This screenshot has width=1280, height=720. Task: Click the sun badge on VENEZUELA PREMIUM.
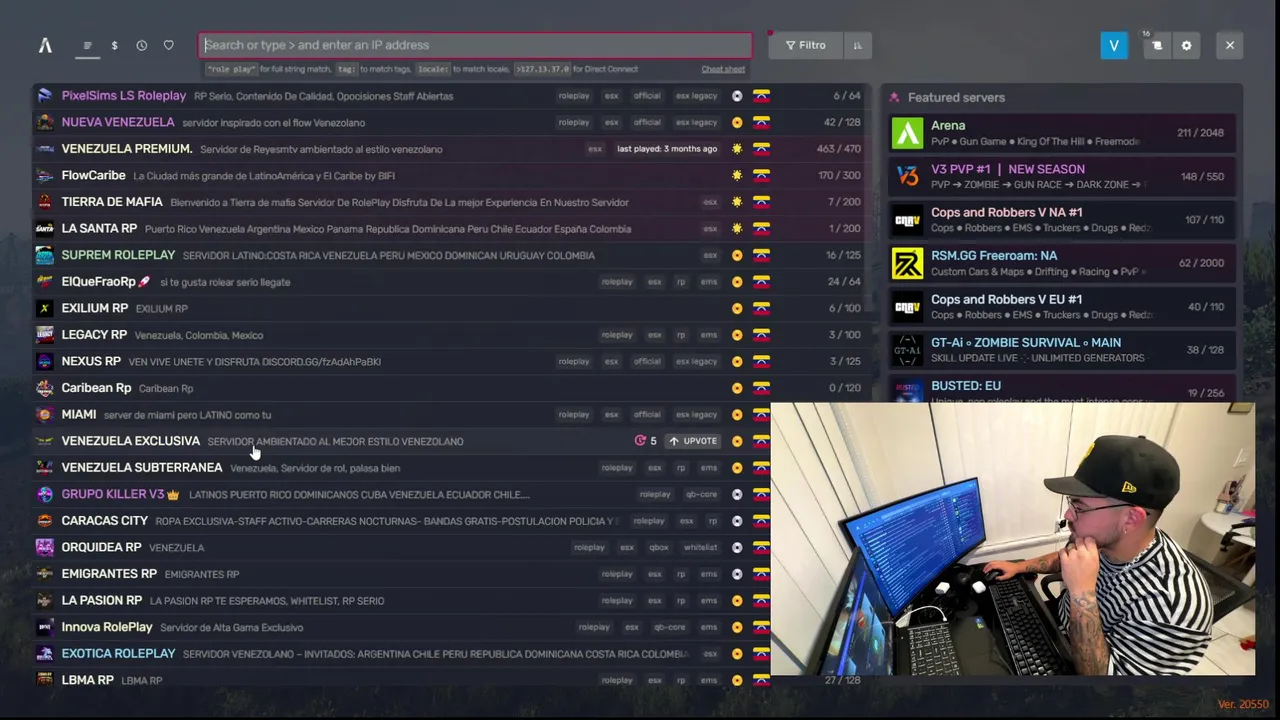click(737, 149)
